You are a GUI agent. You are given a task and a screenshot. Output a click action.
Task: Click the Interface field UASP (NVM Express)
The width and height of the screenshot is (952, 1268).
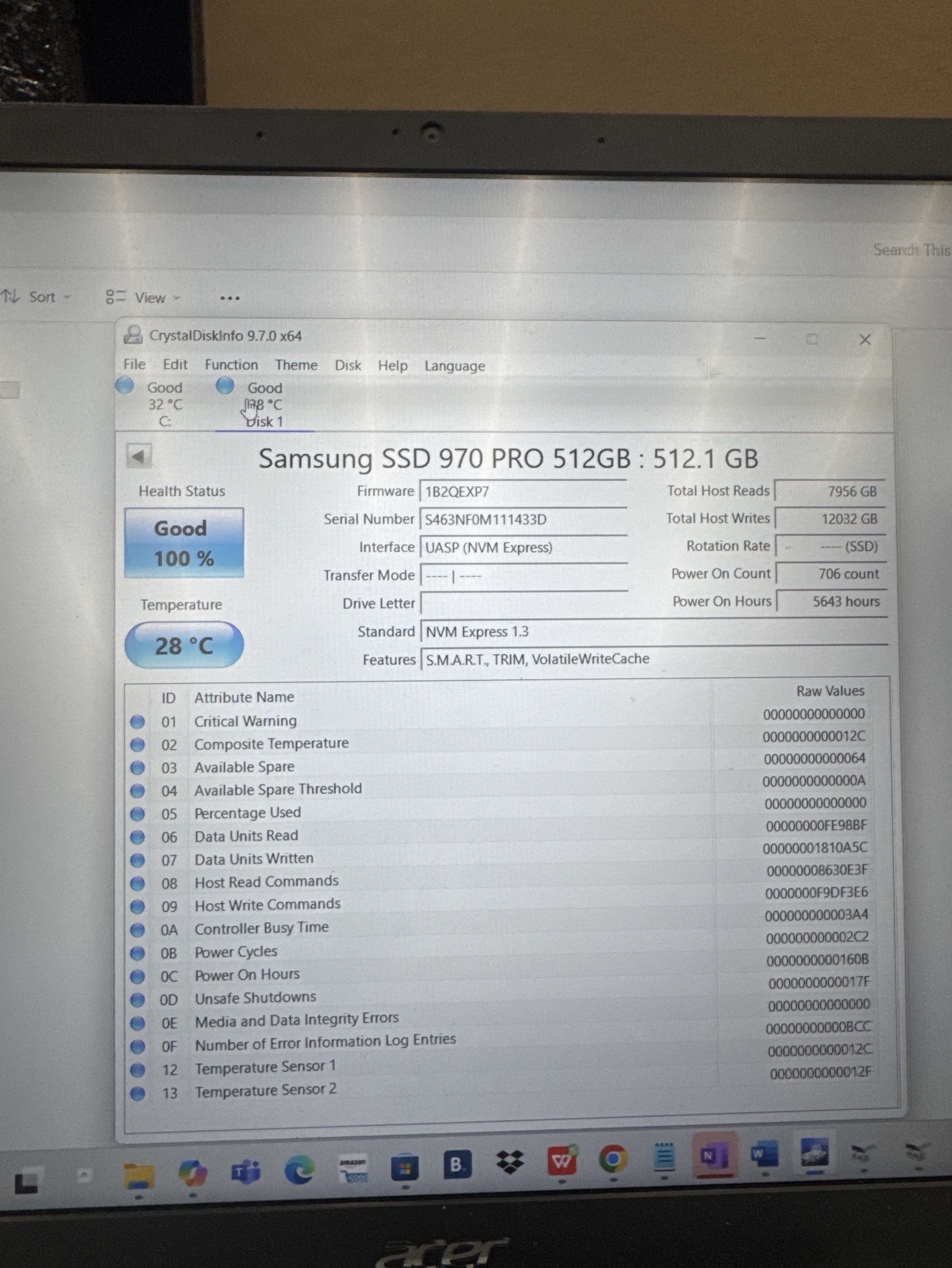tap(523, 548)
